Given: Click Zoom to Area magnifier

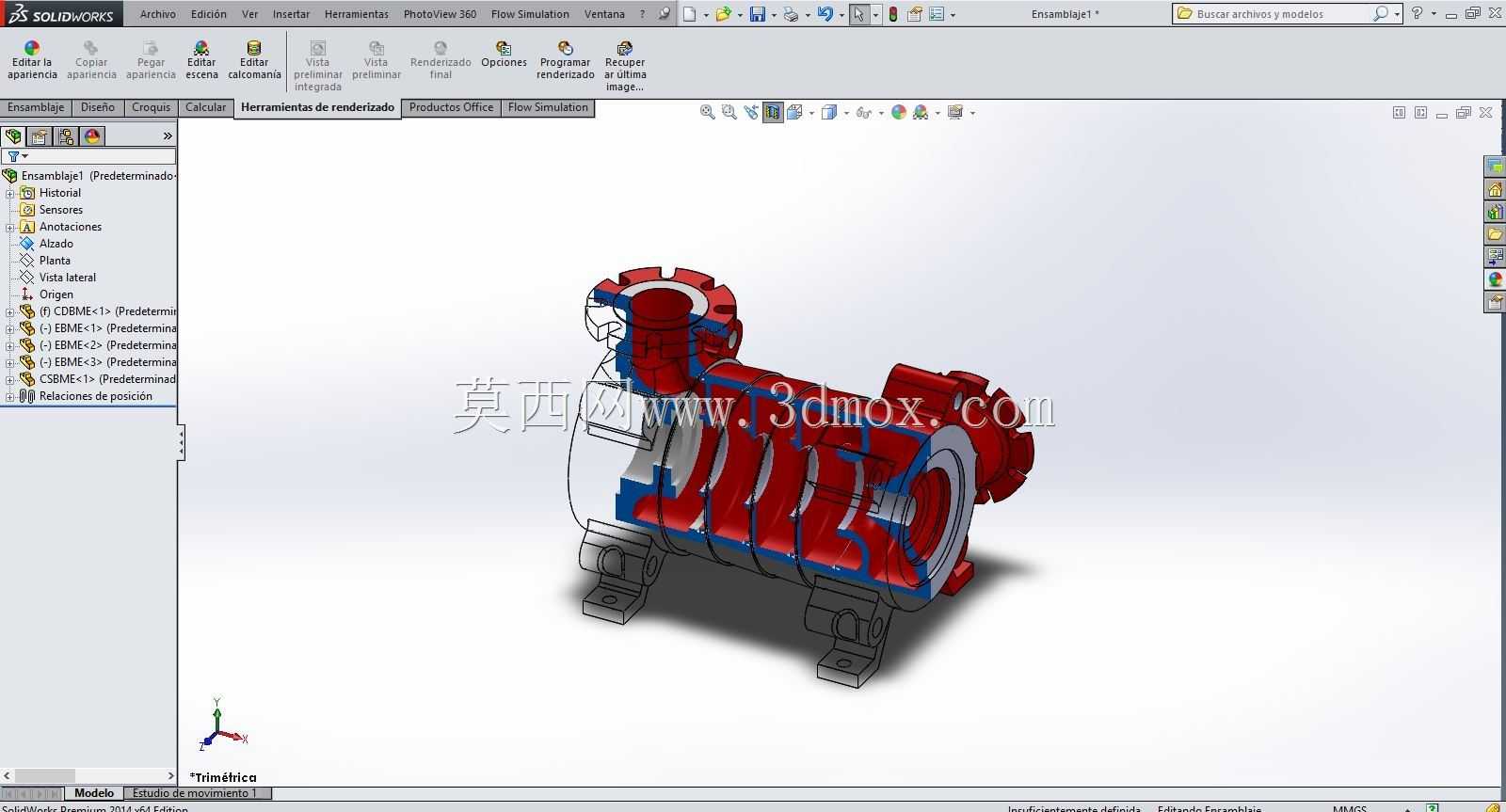Looking at the screenshot, I should tap(729, 112).
